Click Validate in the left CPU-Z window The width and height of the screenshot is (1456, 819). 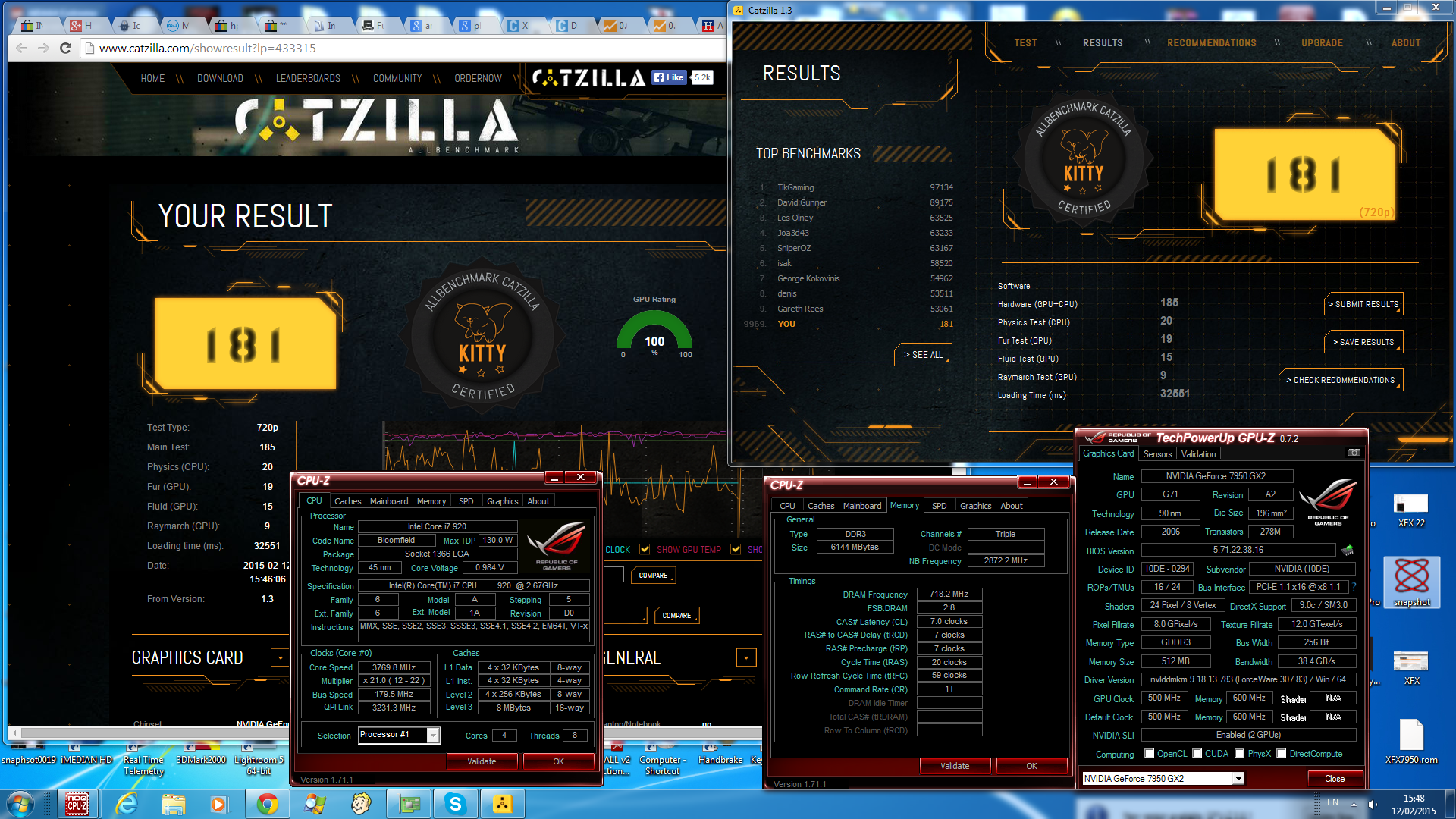point(482,761)
